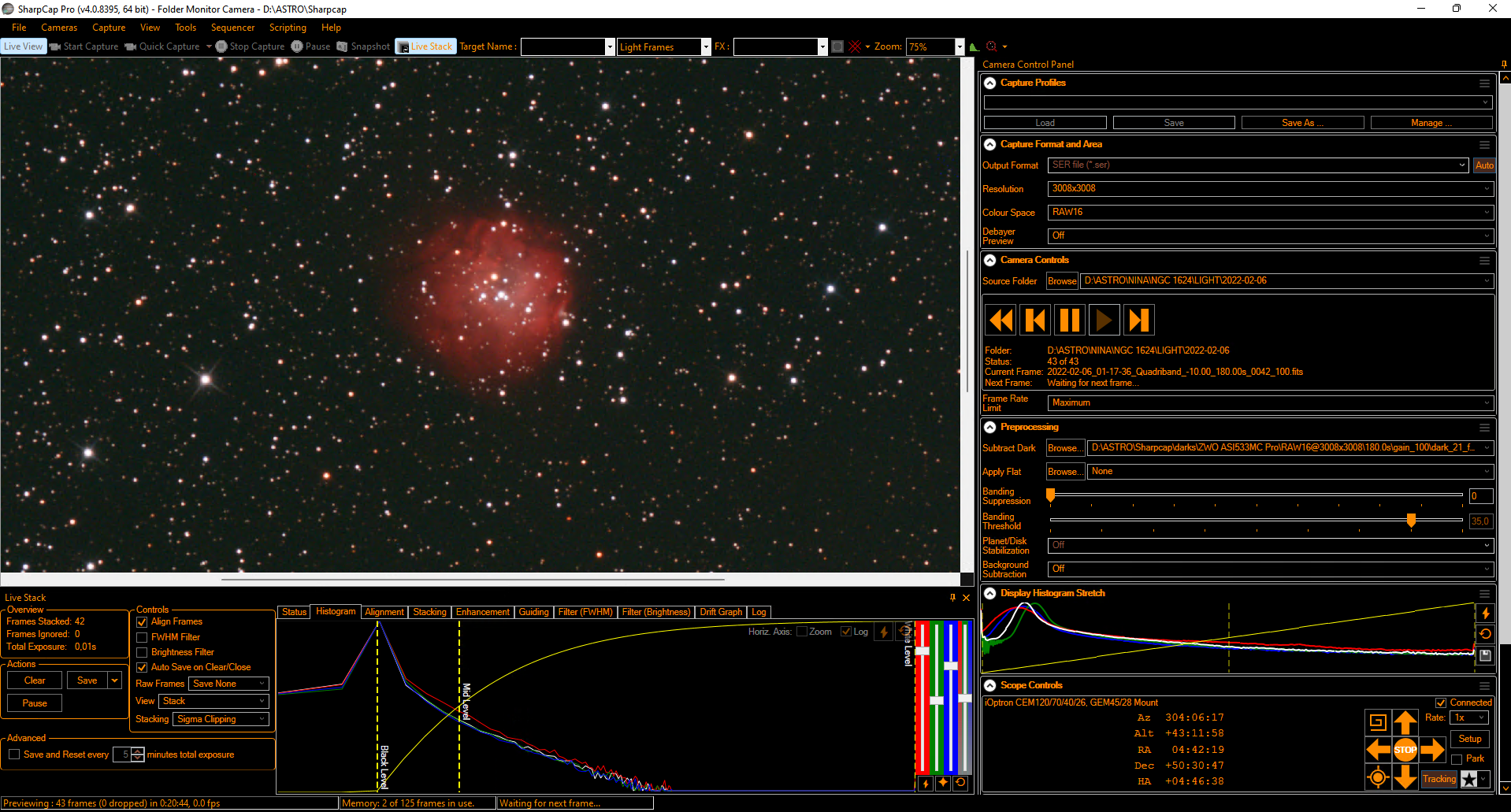The image size is (1511, 812).
Task: Click the mount Setup button
Action: pos(1470,739)
